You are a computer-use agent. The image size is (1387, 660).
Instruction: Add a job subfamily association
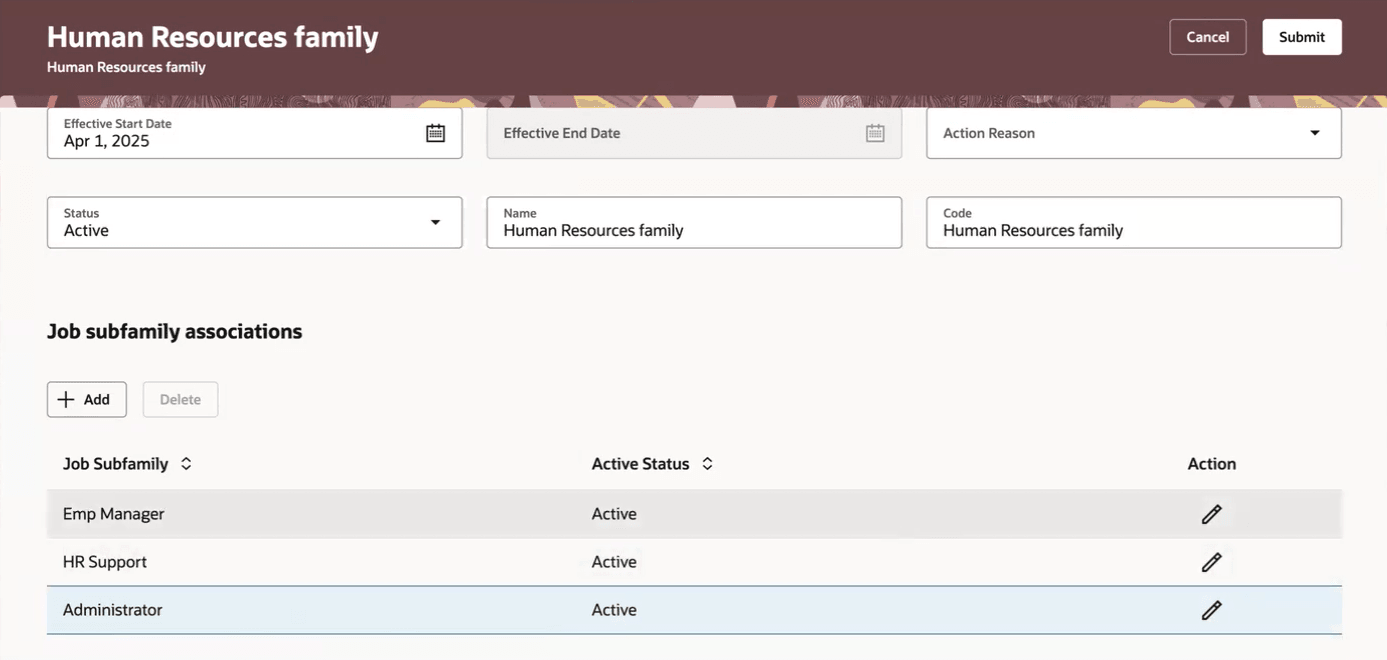(x=87, y=399)
